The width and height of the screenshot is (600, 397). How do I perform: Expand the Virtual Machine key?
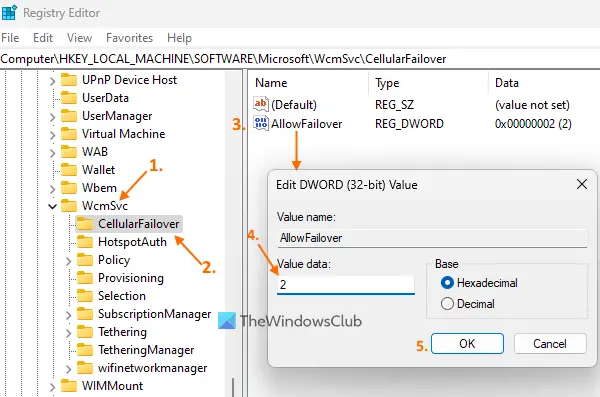(x=52, y=135)
